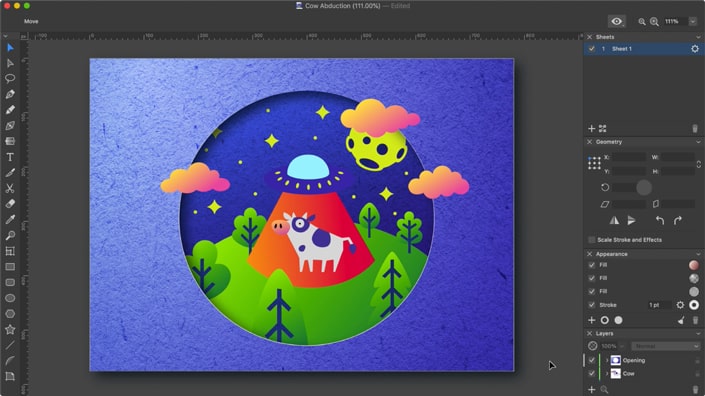
Task: Toggle the first Fill checkbox
Action: tap(592, 265)
